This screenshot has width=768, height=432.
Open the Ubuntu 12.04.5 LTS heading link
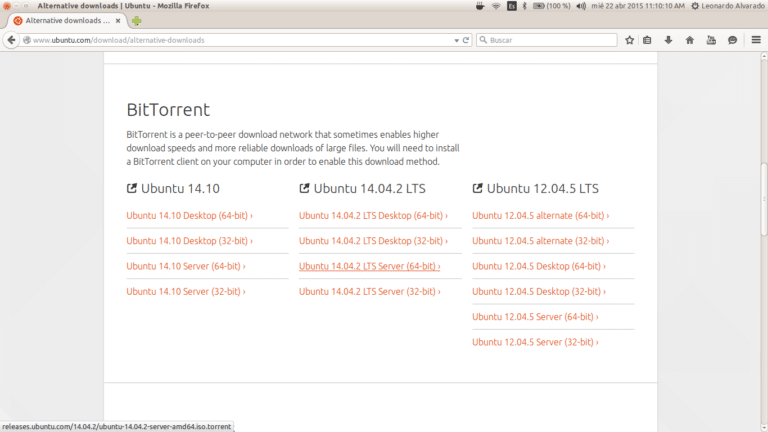coord(542,189)
